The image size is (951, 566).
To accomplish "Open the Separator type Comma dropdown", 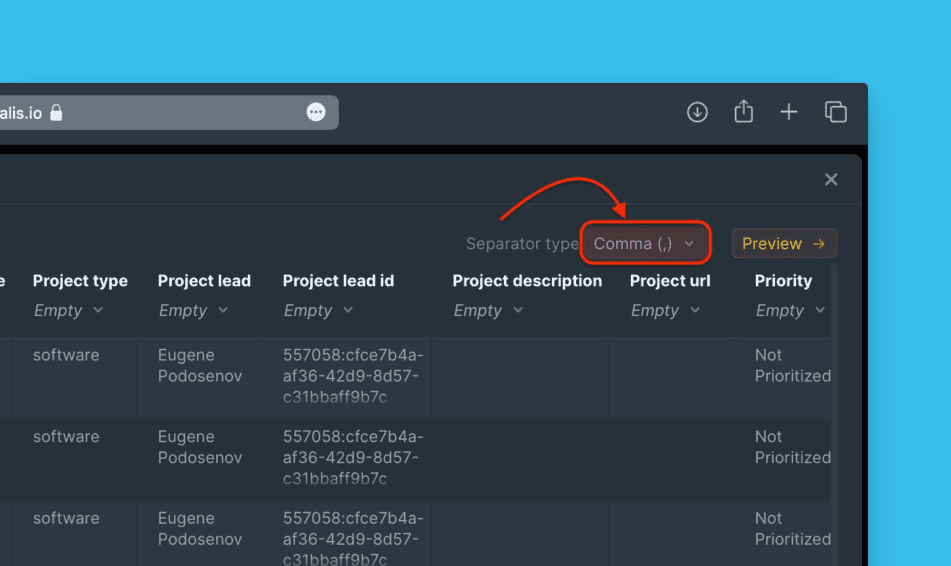I will [x=644, y=244].
